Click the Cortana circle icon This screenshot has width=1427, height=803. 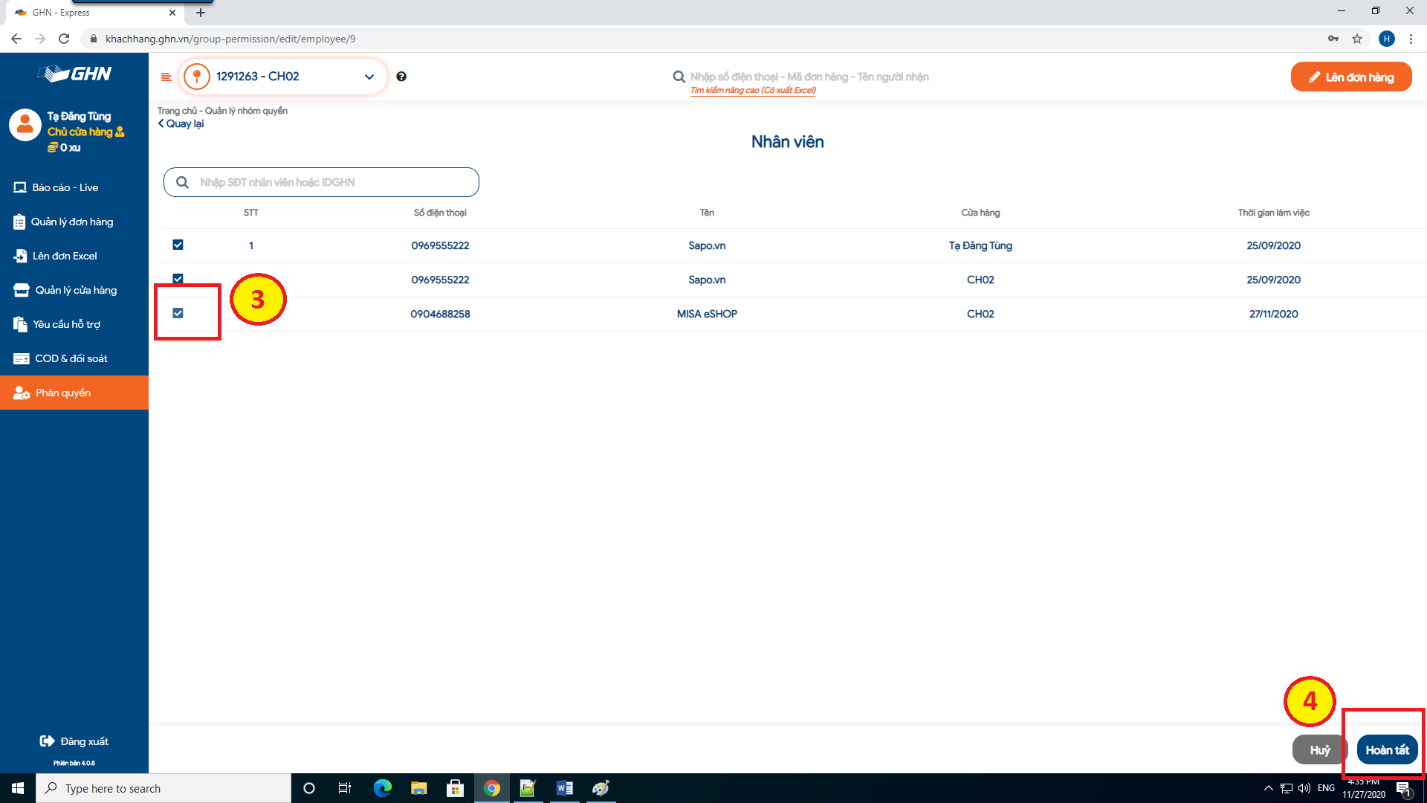(x=309, y=788)
